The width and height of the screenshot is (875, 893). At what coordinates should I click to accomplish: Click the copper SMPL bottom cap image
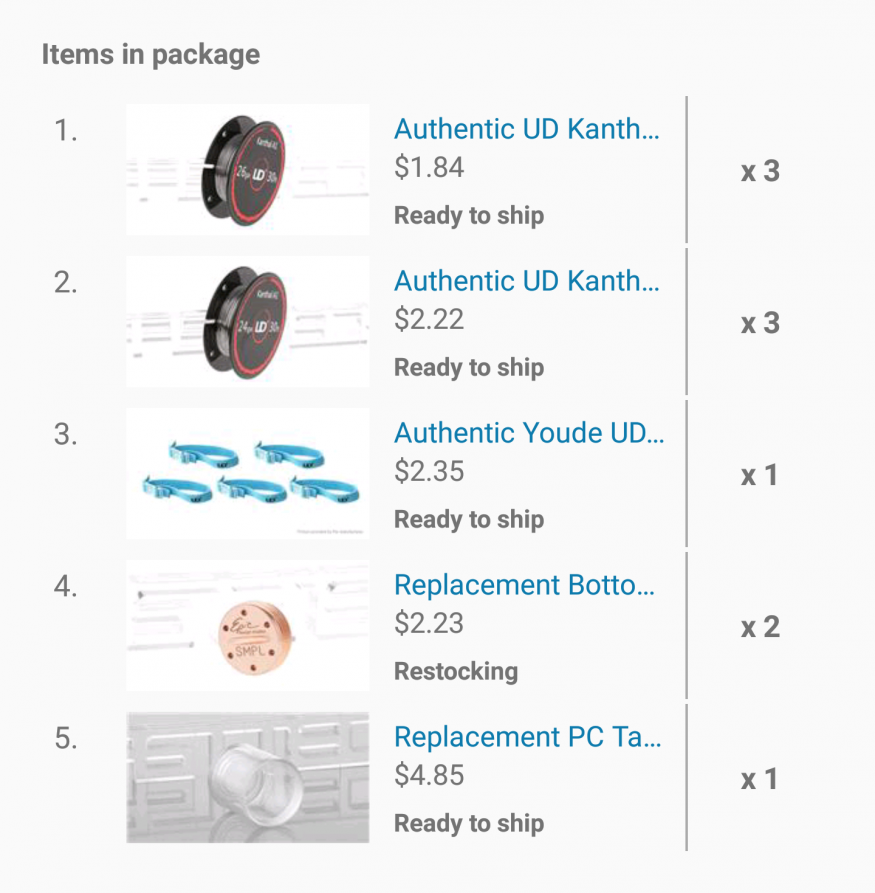pyautogui.click(x=247, y=626)
